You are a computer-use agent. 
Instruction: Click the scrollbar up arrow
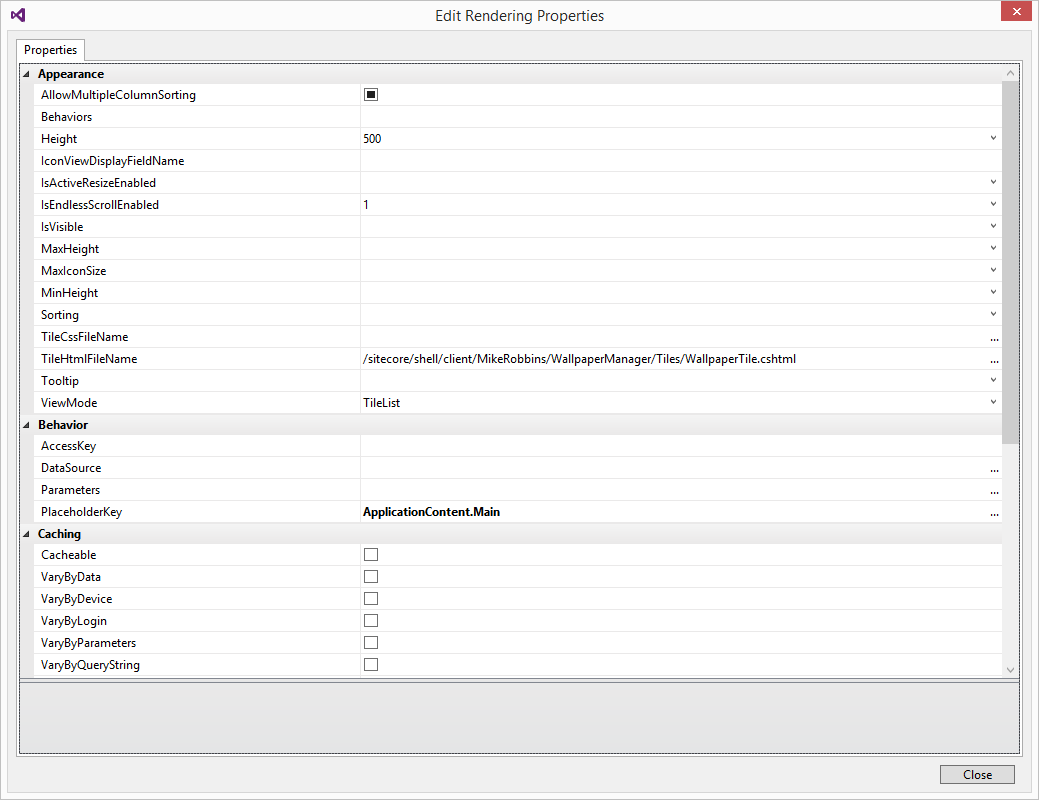(x=1010, y=73)
